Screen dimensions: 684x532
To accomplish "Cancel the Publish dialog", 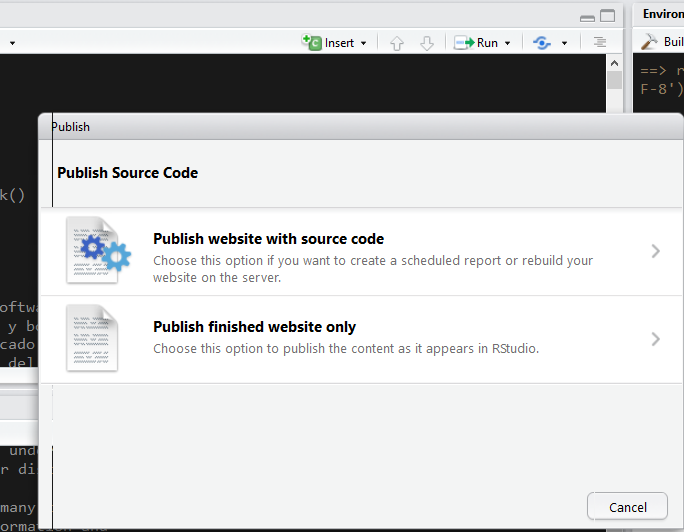I will tap(627, 507).
